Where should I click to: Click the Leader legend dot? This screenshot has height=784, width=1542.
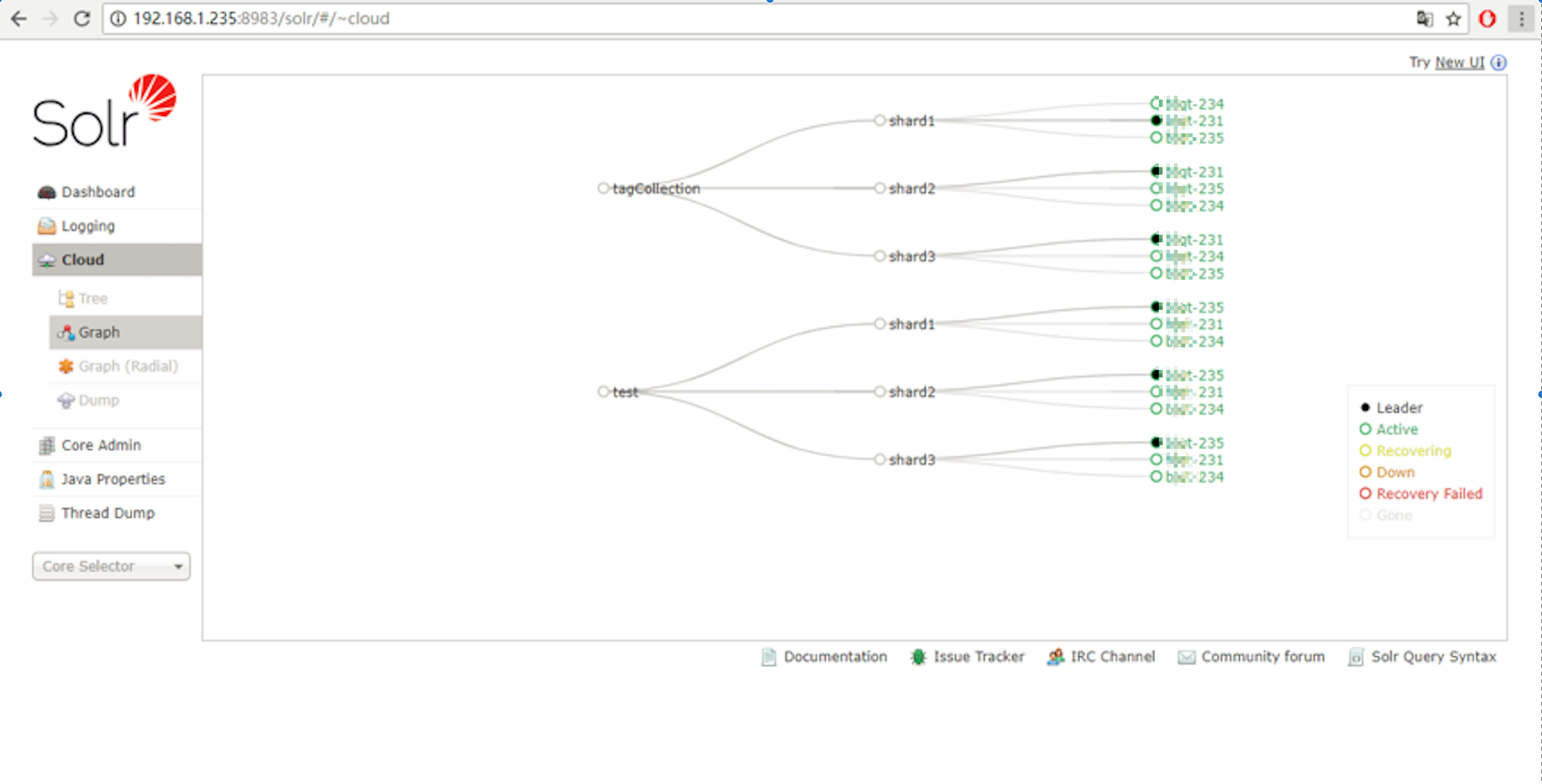click(x=1365, y=407)
